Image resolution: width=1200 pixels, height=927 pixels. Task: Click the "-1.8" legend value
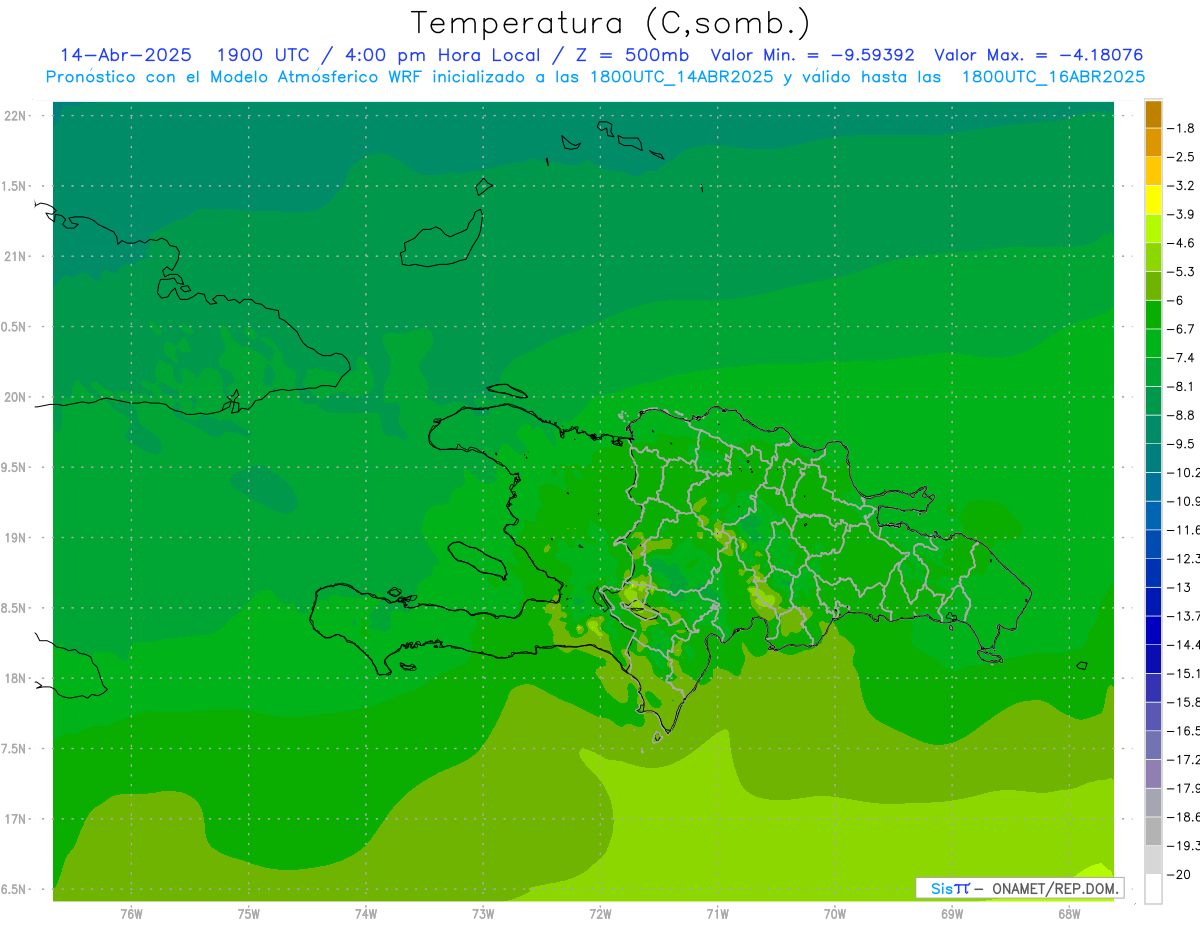1181,128
